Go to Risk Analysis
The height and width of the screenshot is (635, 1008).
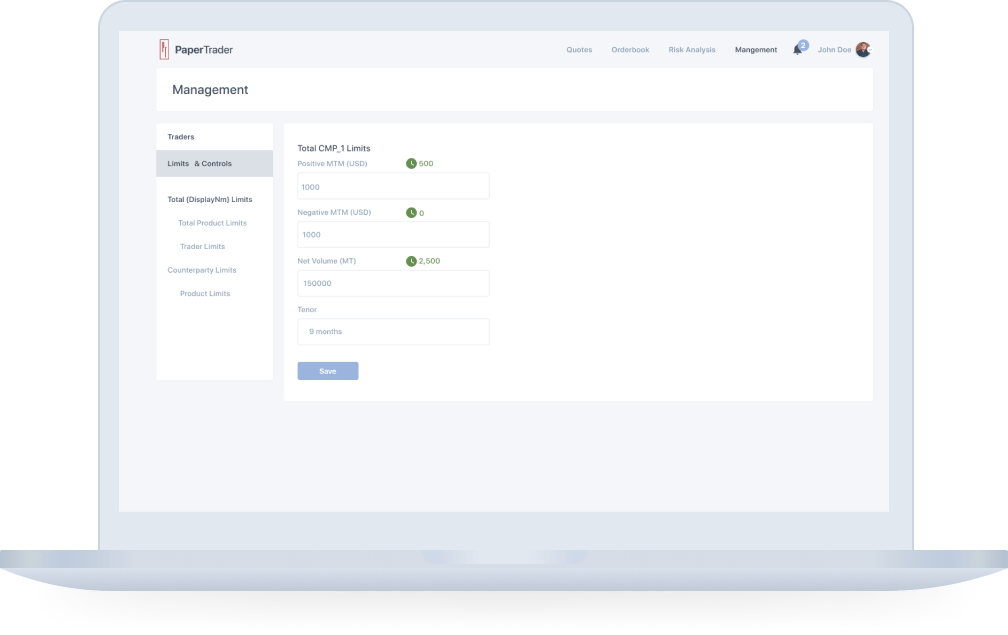coord(692,49)
